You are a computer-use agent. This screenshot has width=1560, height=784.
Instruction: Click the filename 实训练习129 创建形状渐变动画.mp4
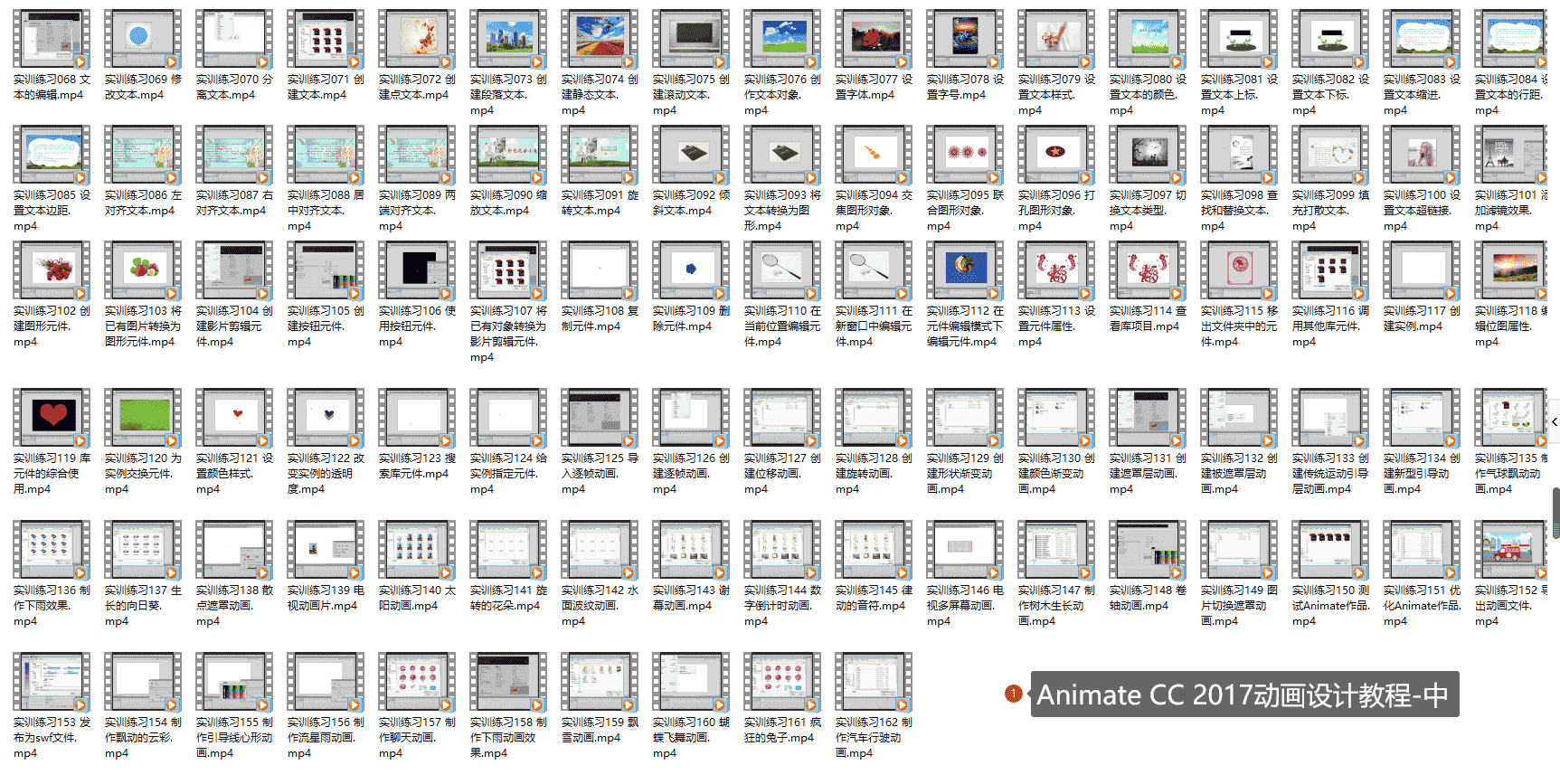click(965, 474)
